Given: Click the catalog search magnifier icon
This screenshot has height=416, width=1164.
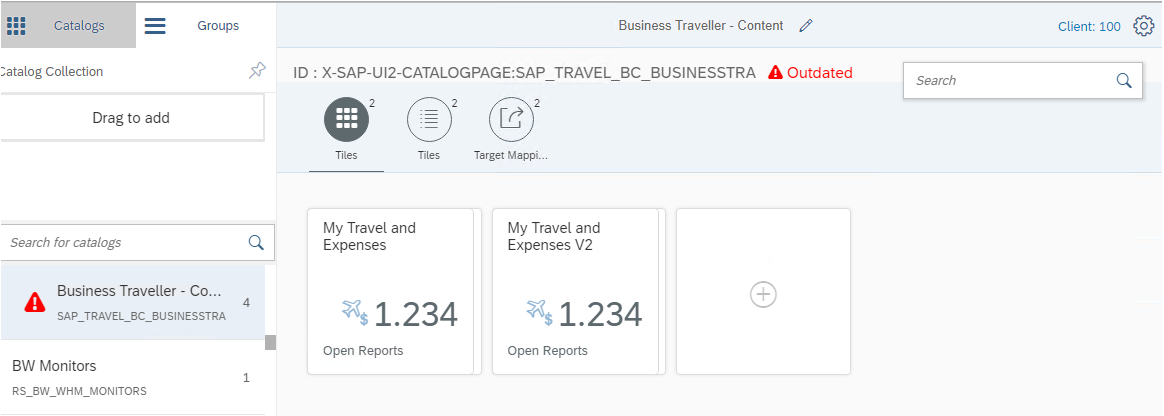Looking at the screenshot, I should coord(256,242).
